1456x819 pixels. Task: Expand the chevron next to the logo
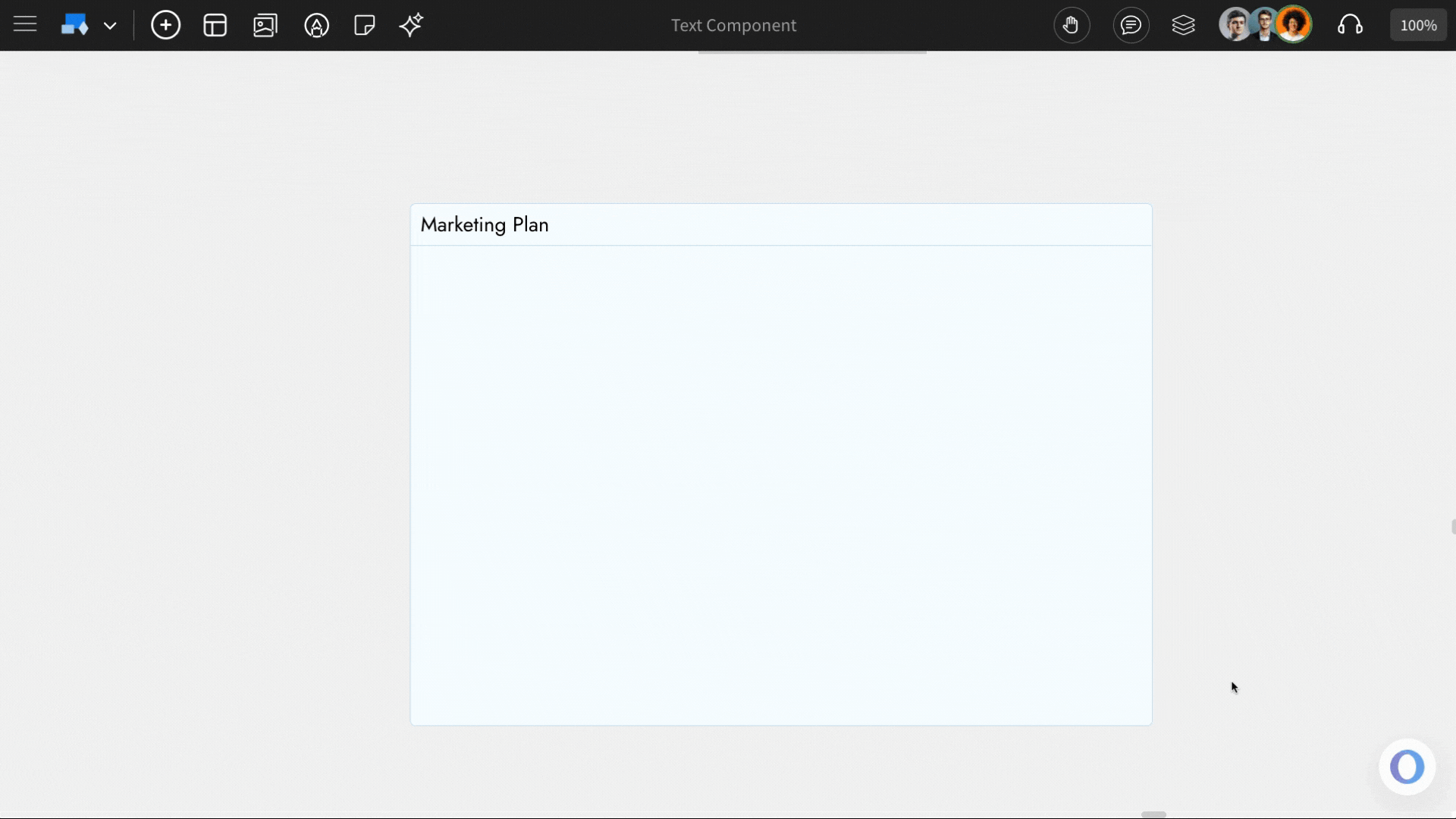pyautogui.click(x=111, y=25)
